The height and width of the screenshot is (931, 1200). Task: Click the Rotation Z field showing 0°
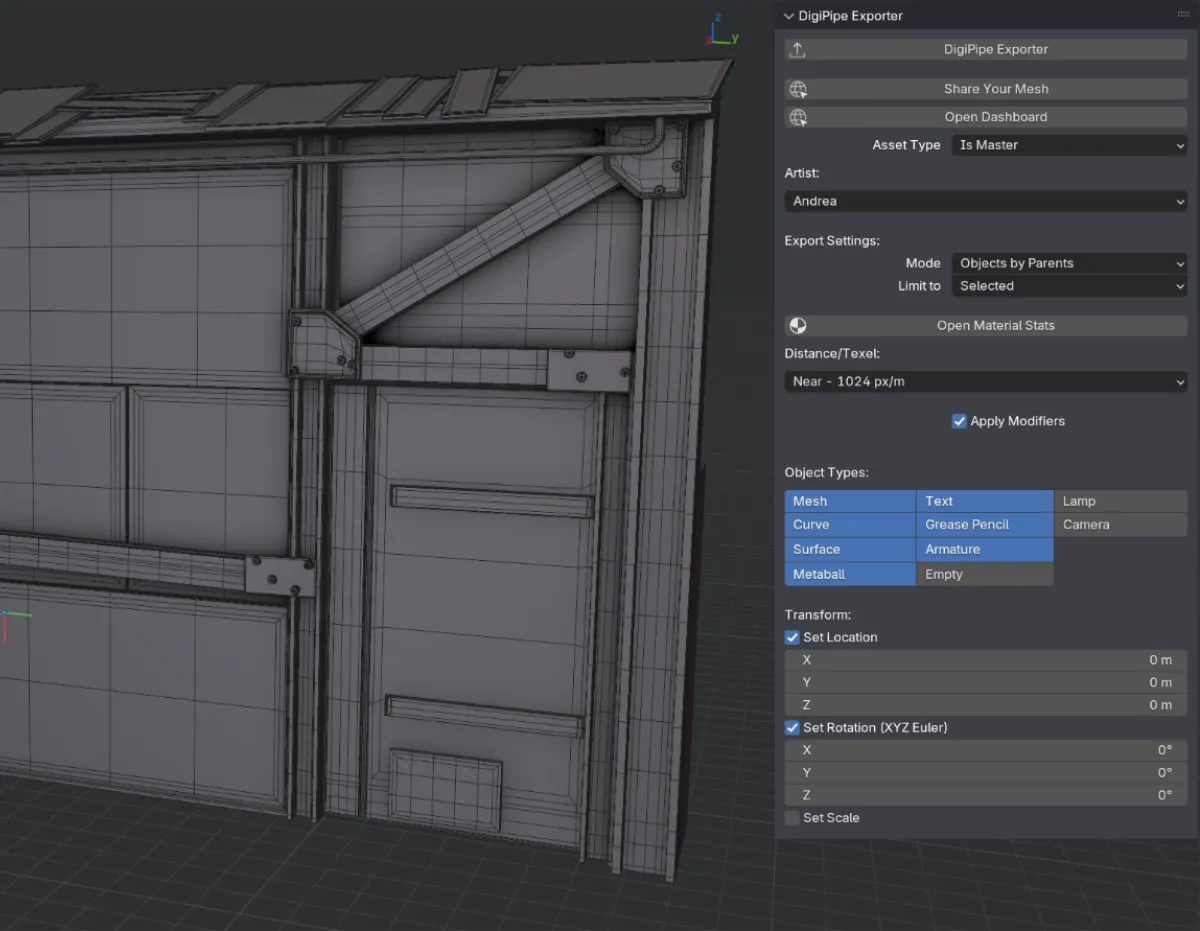coord(986,795)
